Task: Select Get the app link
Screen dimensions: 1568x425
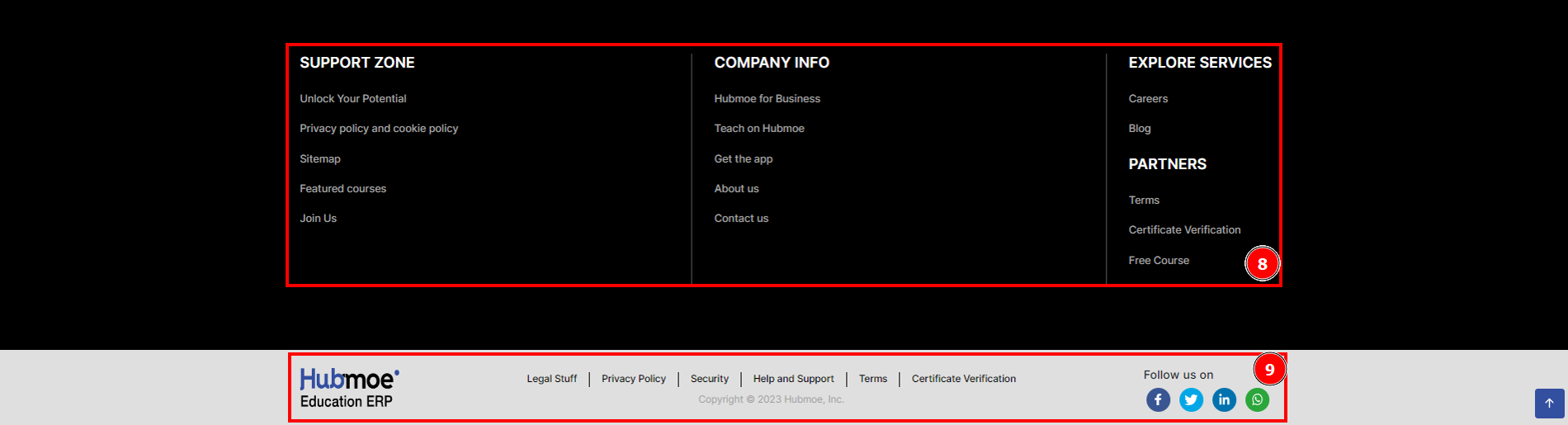Action: [x=744, y=158]
